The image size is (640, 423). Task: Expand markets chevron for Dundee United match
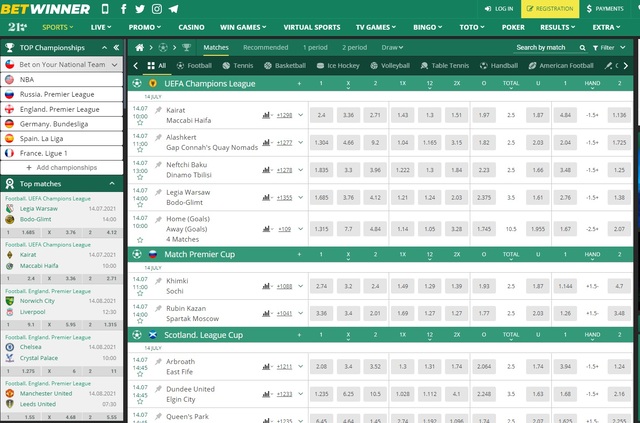(300, 394)
